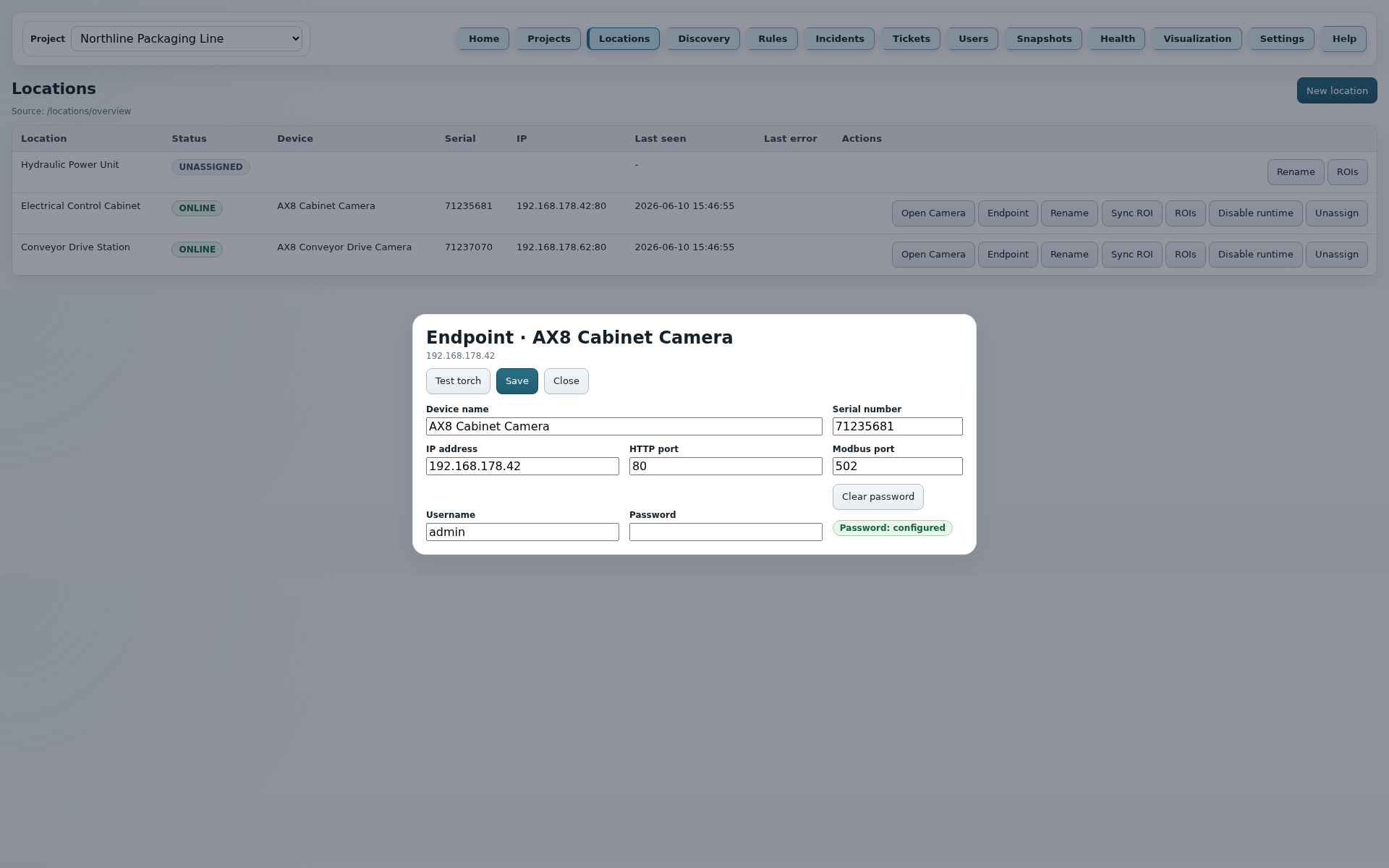Click the 'Hydraulic Power Unit' location name
Image resolution: width=1389 pixels, height=868 pixels.
pyautogui.click(x=69, y=165)
